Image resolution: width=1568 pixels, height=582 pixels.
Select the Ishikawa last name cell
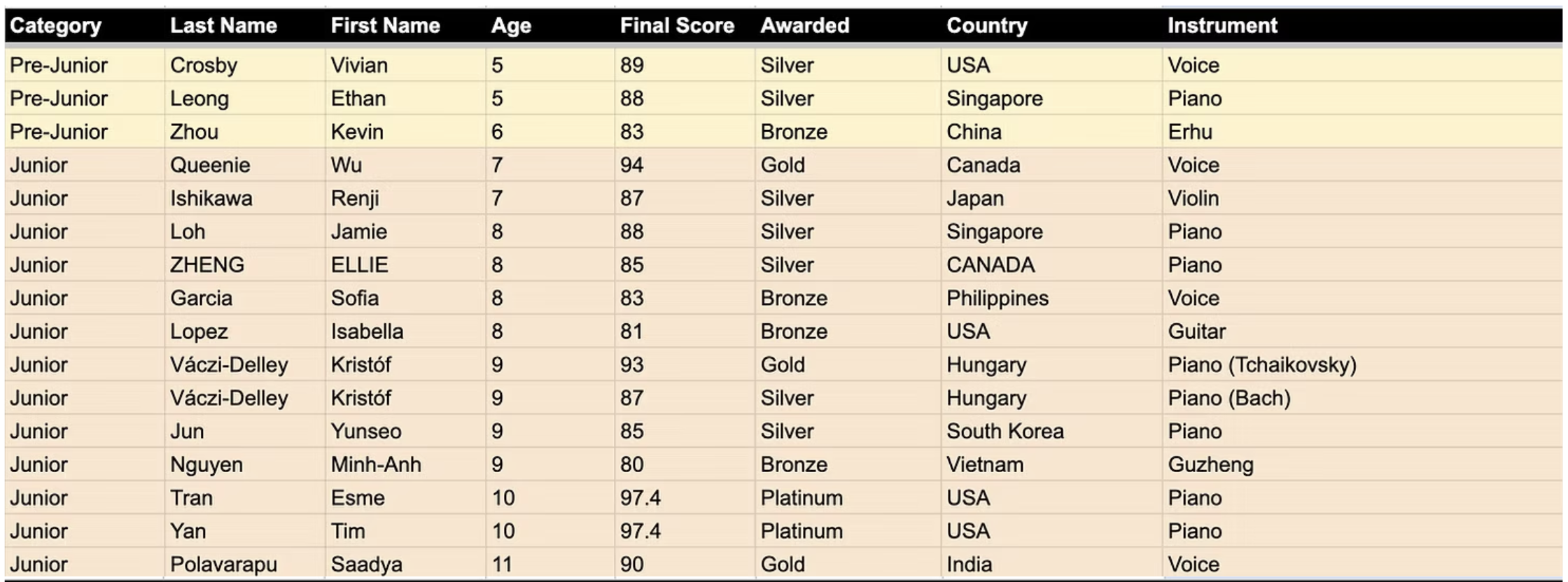(211, 198)
